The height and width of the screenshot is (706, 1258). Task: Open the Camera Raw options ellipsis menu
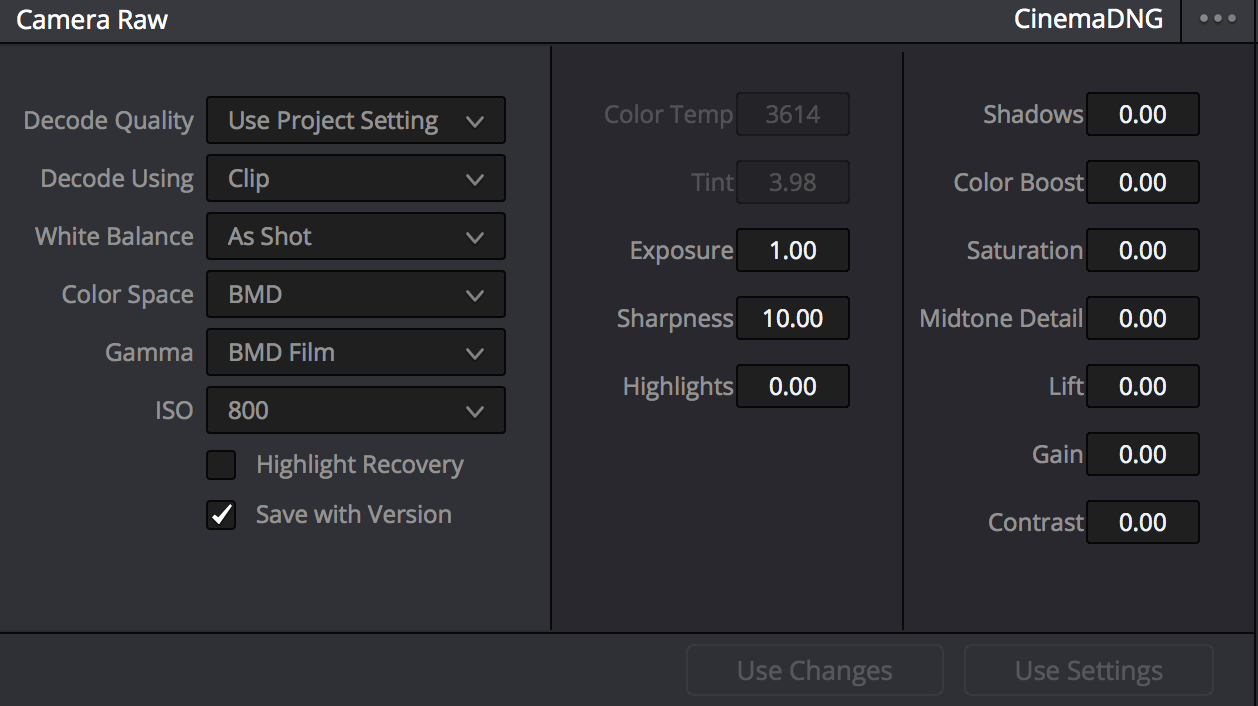coord(1218,20)
